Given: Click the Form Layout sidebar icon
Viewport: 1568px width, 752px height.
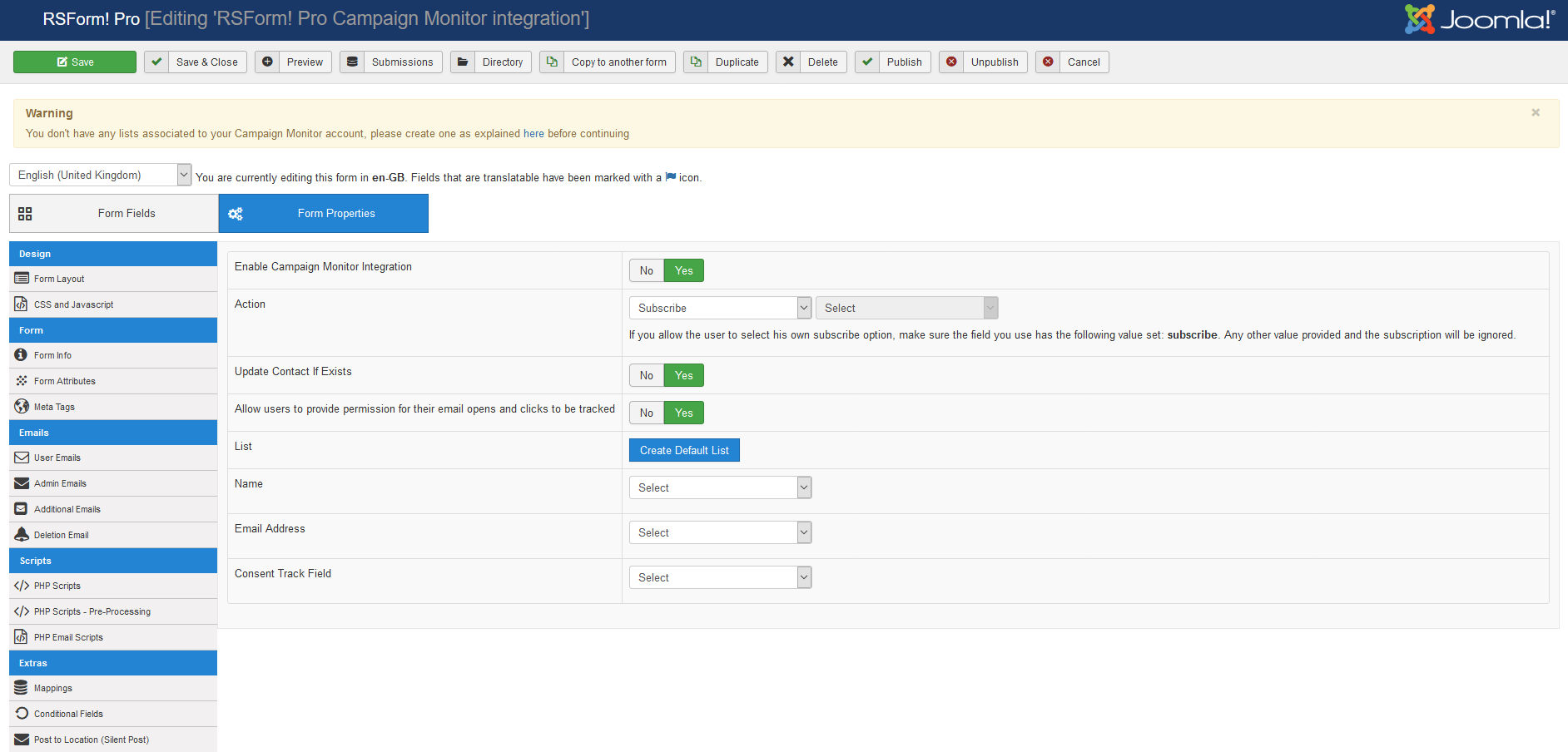Looking at the screenshot, I should 22,278.
